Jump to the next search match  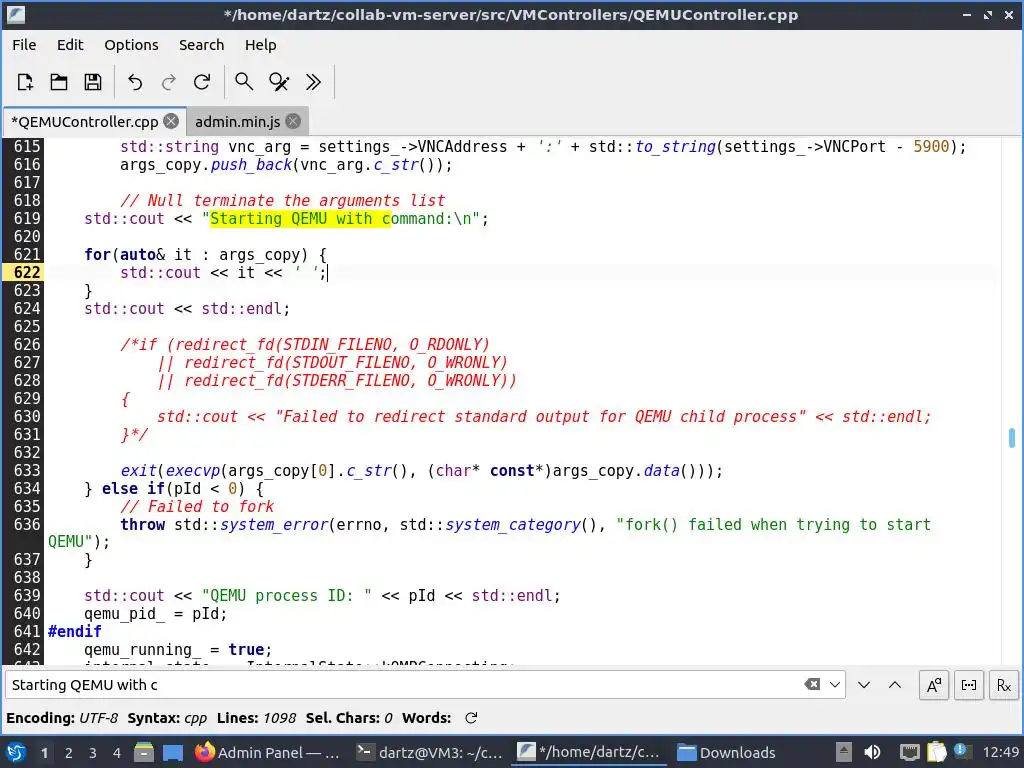864,685
